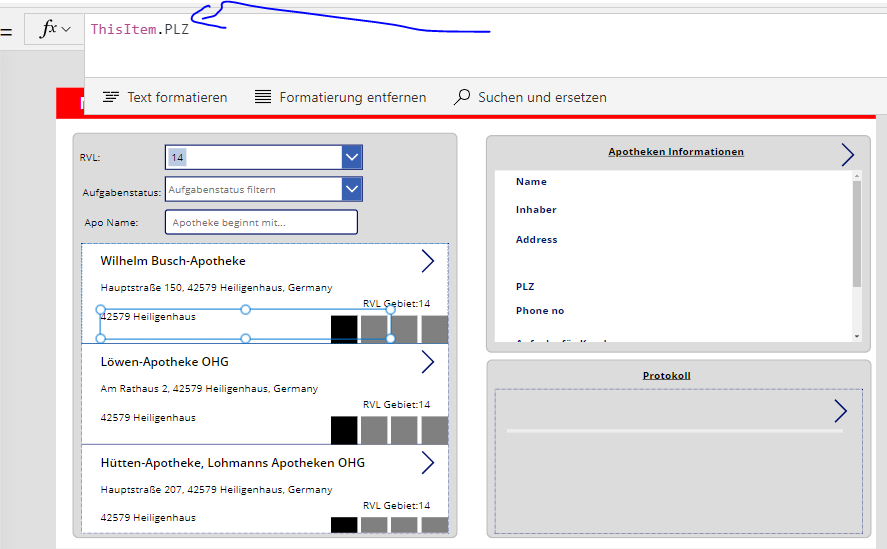887x549 pixels.
Task: Click Formatierung entfernen button
Action: 340,97
